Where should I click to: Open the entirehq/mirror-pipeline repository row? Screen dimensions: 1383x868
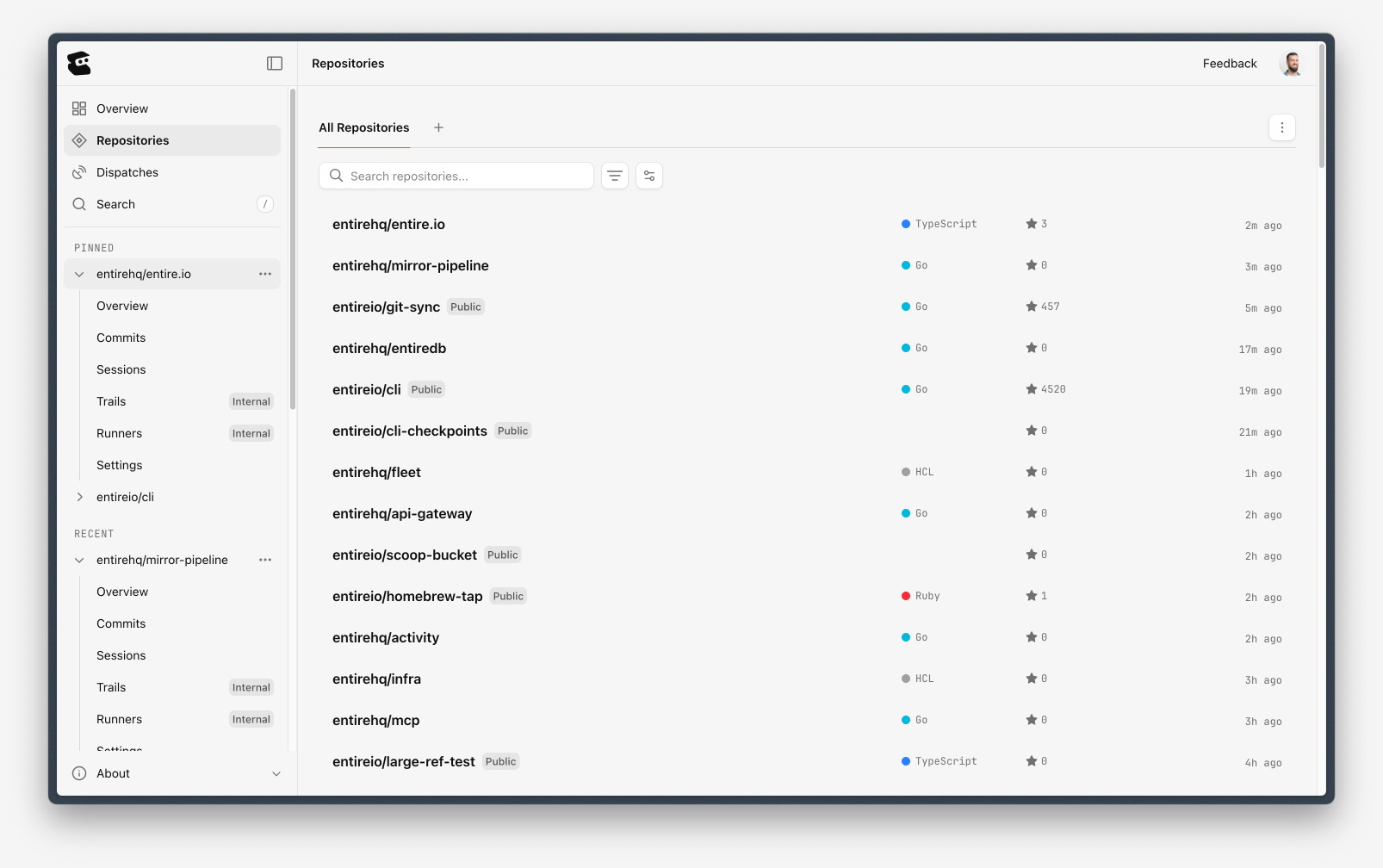click(x=807, y=265)
